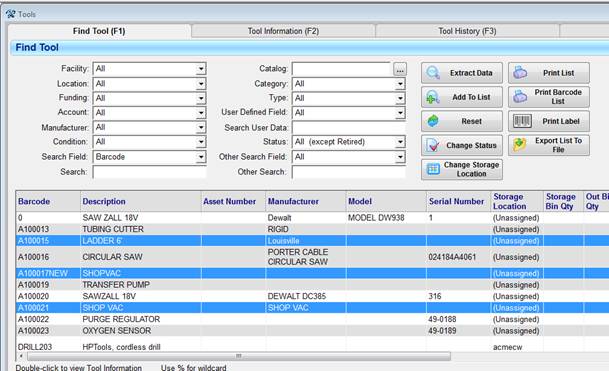The width and height of the screenshot is (609, 371).
Task: Click the Reset button label
Action: tap(472, 121)
